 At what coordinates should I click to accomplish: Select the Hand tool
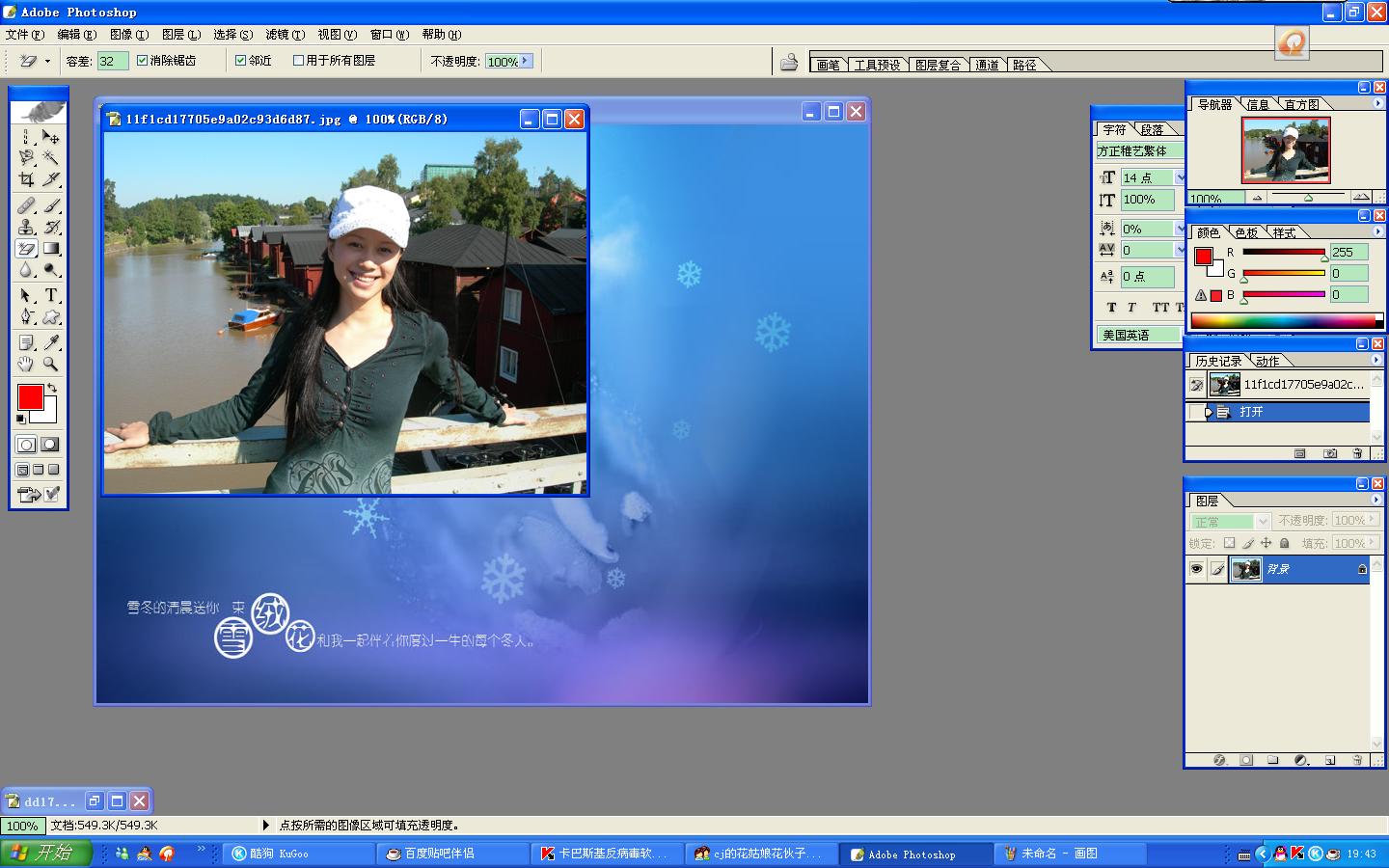[x=26, y=364]
